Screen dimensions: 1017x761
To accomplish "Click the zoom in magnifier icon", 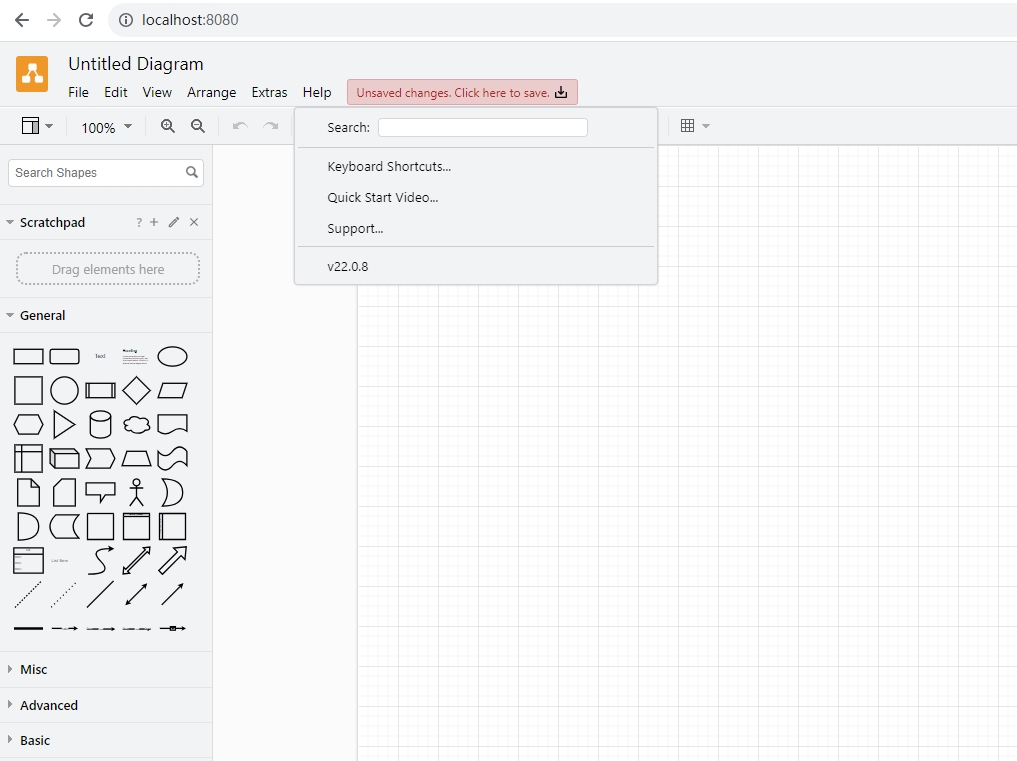I will coord(168,126).
